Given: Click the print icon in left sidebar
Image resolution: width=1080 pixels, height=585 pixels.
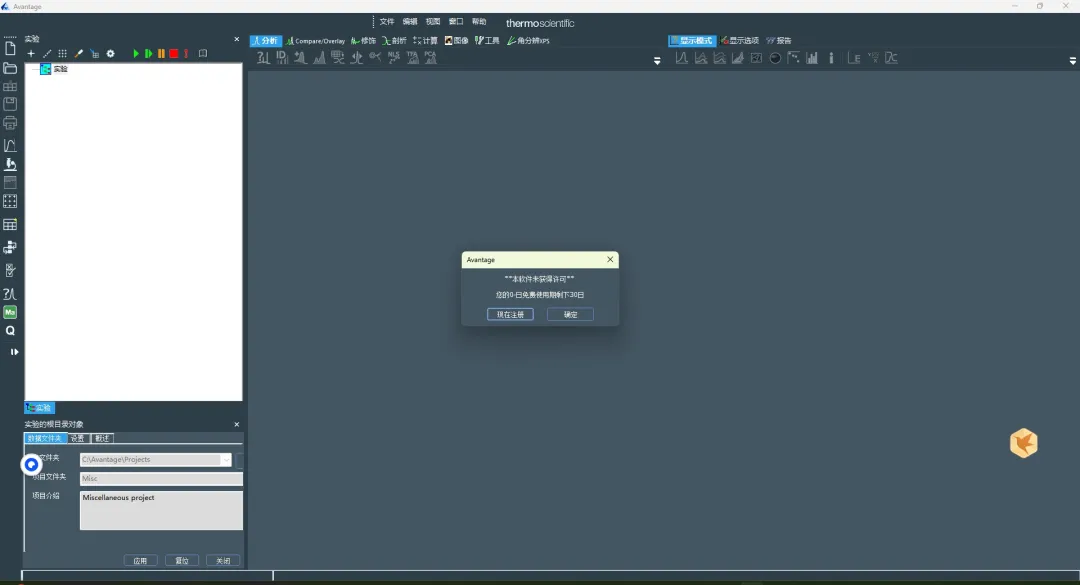Looking at the screenshot, I should coord(10,123).
